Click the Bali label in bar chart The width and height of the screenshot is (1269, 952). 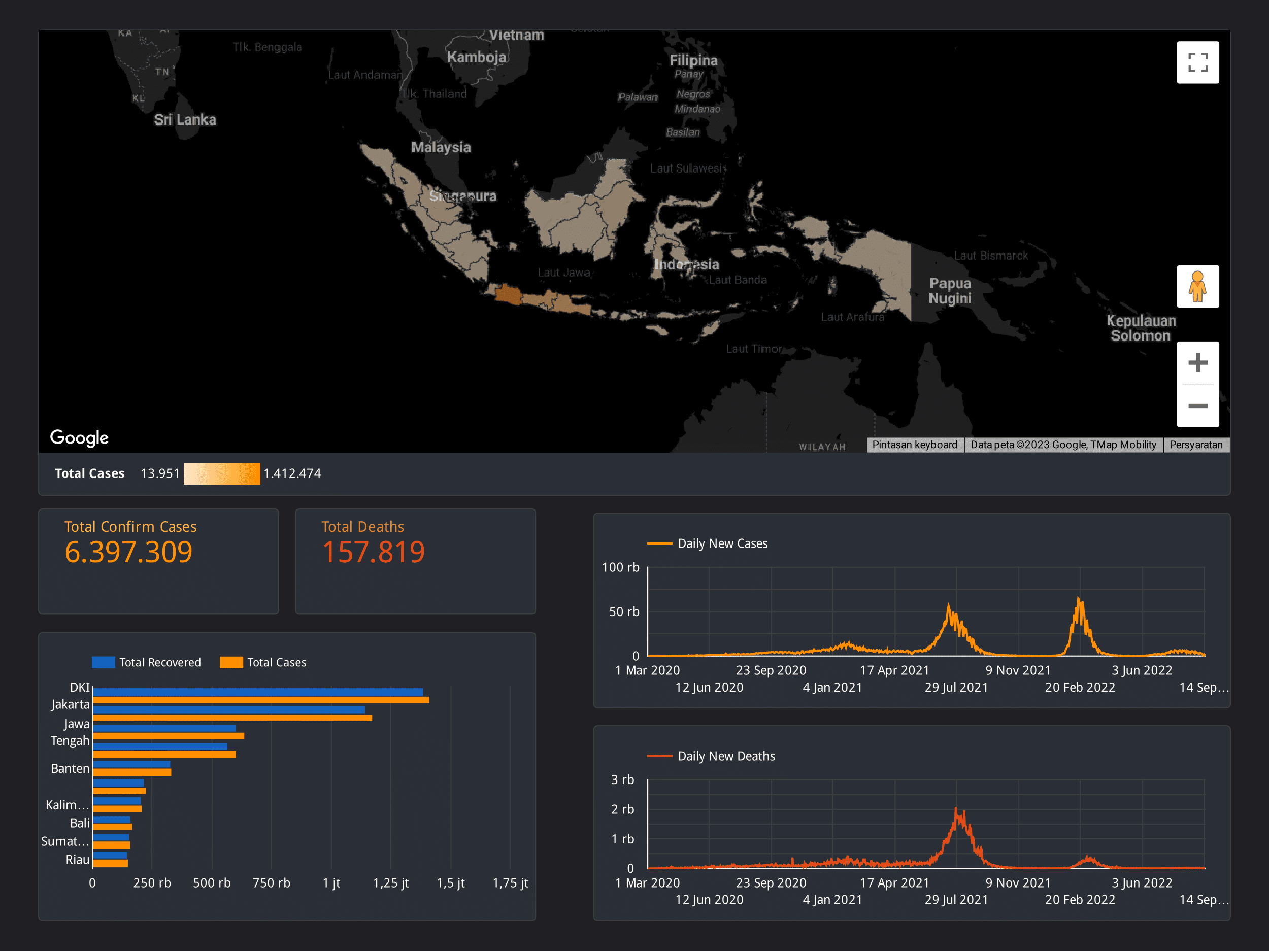[80, 824]
